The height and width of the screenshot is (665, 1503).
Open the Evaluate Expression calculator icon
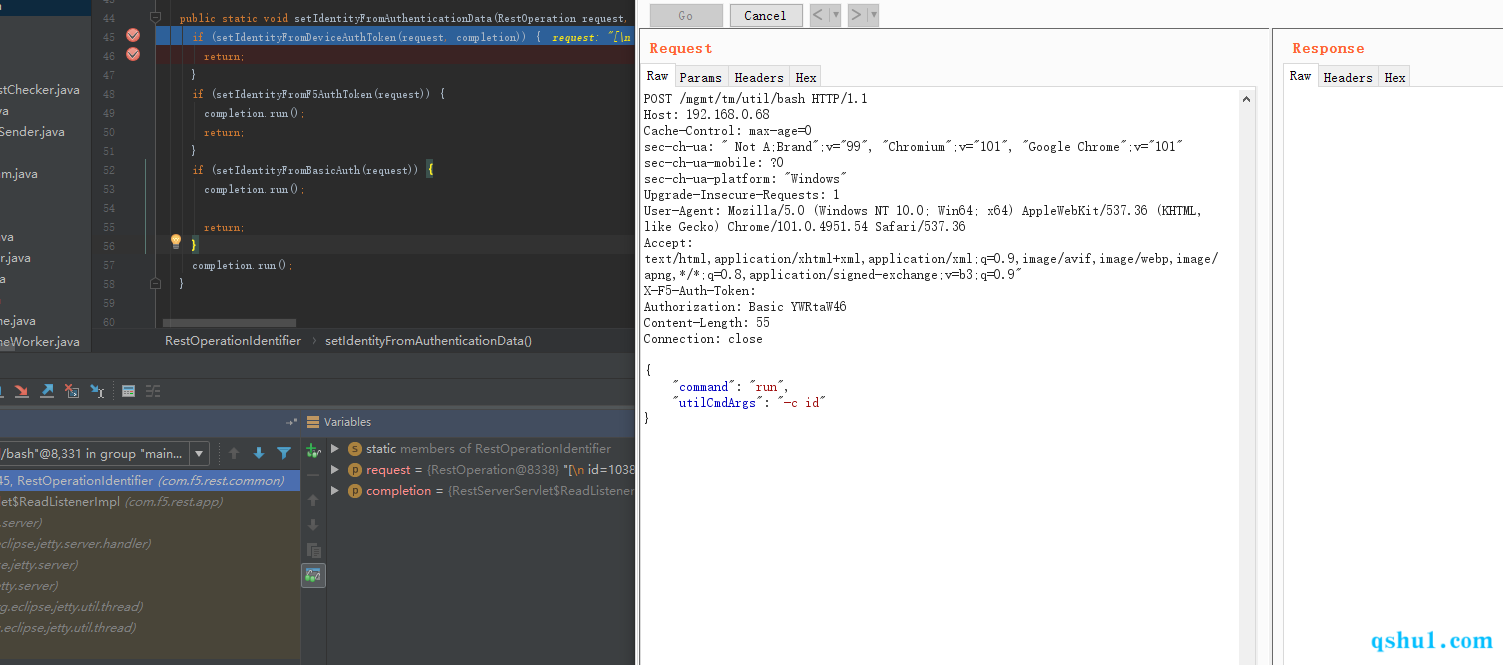tap(128, 391)
